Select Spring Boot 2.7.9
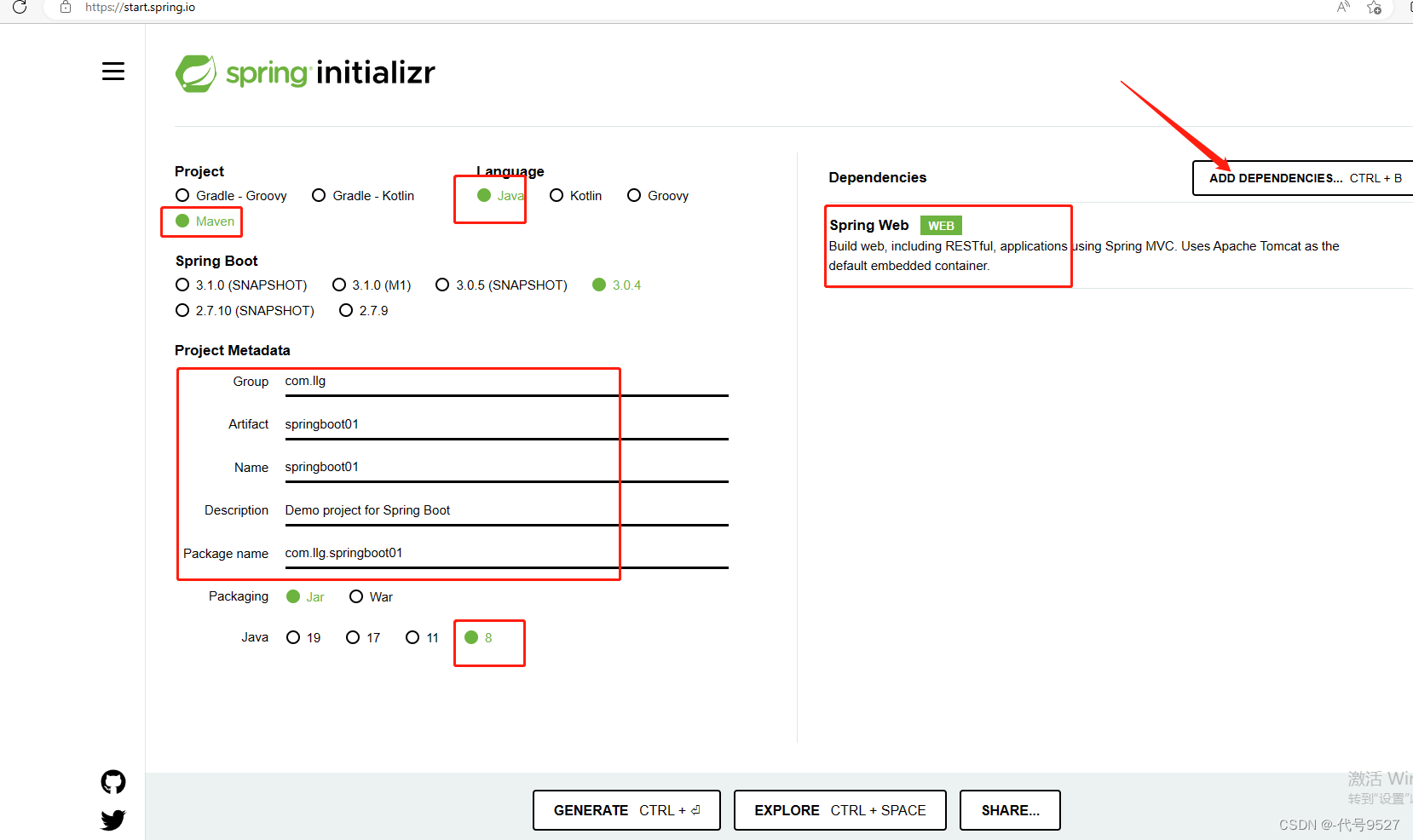Screen dimensions: 1413x840 click(x=364, y=311)
